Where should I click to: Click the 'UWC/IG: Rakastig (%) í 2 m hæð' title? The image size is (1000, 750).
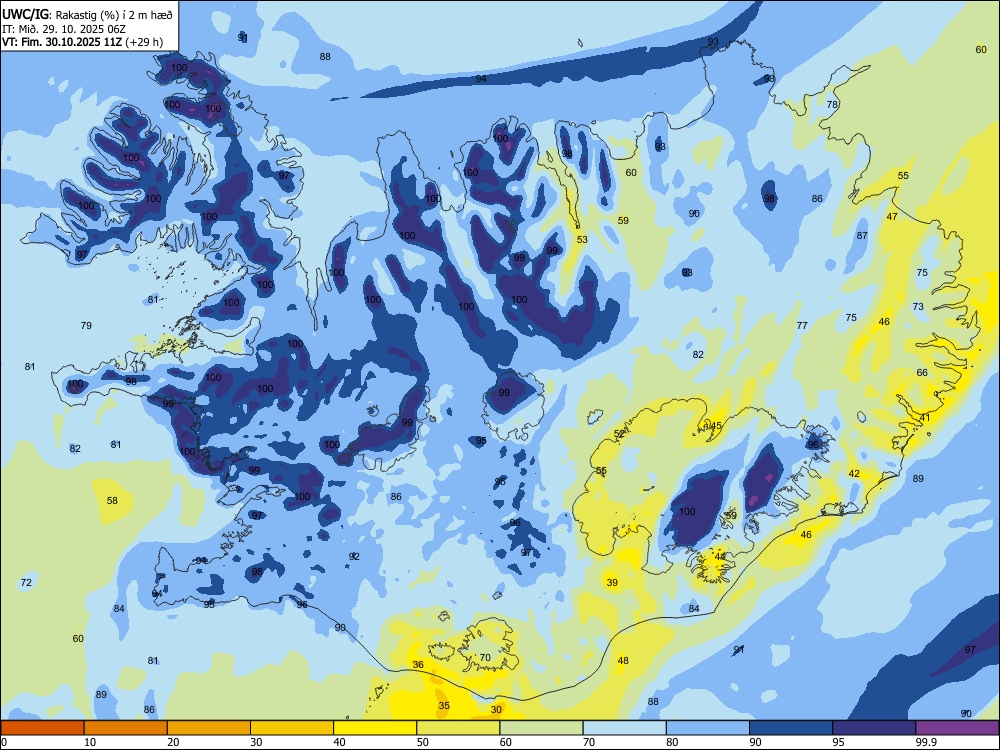[87, 13]
